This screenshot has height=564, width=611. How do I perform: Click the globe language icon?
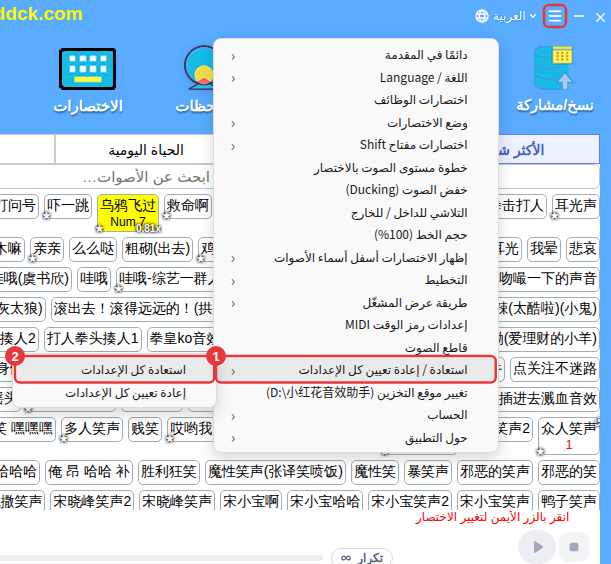click(x=482, y=16)
